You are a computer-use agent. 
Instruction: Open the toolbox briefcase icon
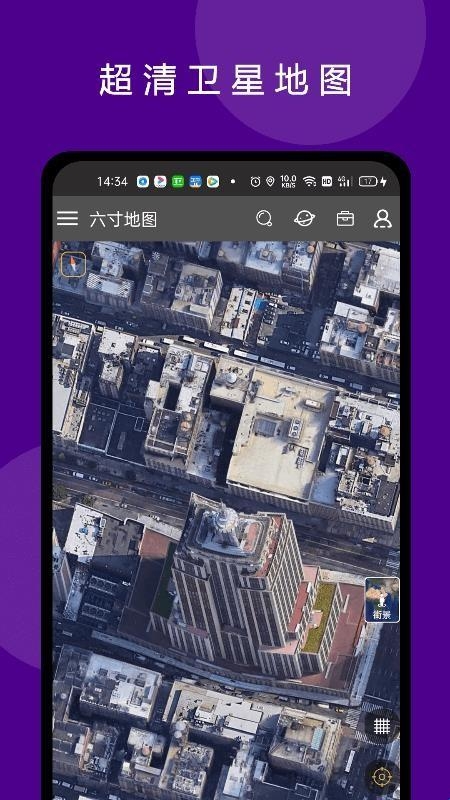(x=345, y=218)
